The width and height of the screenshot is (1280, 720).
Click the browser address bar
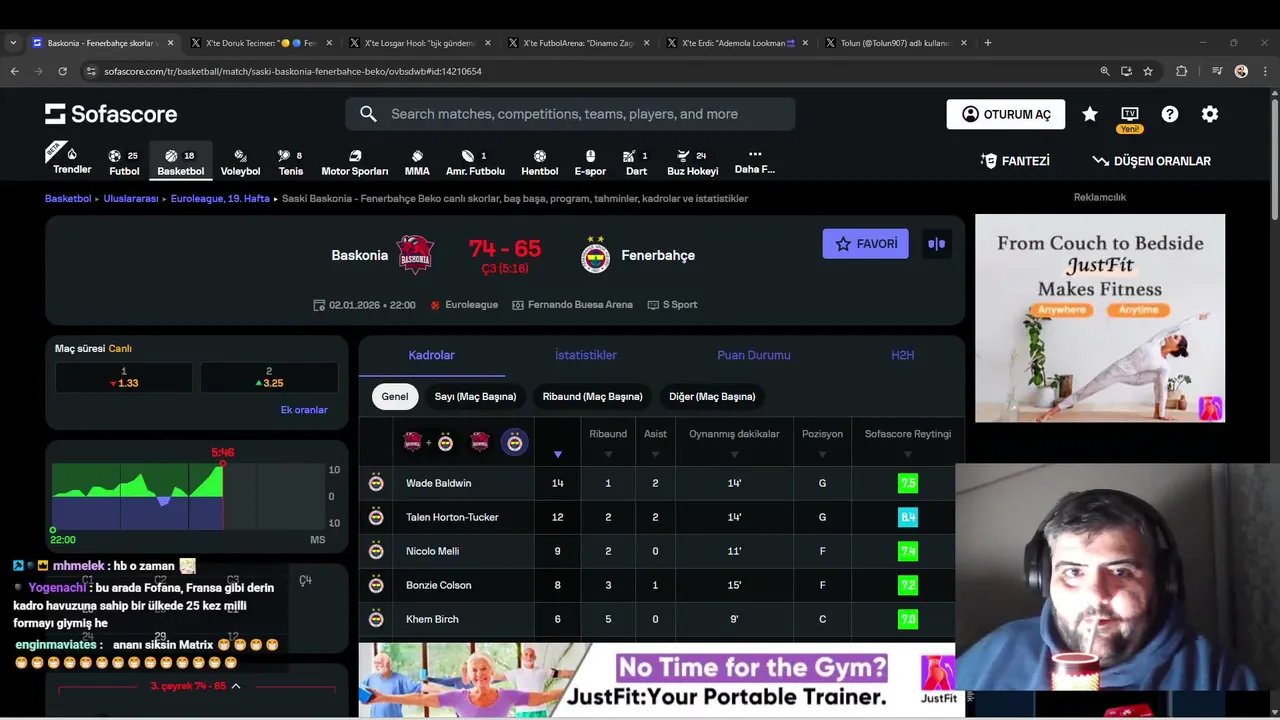590,71
